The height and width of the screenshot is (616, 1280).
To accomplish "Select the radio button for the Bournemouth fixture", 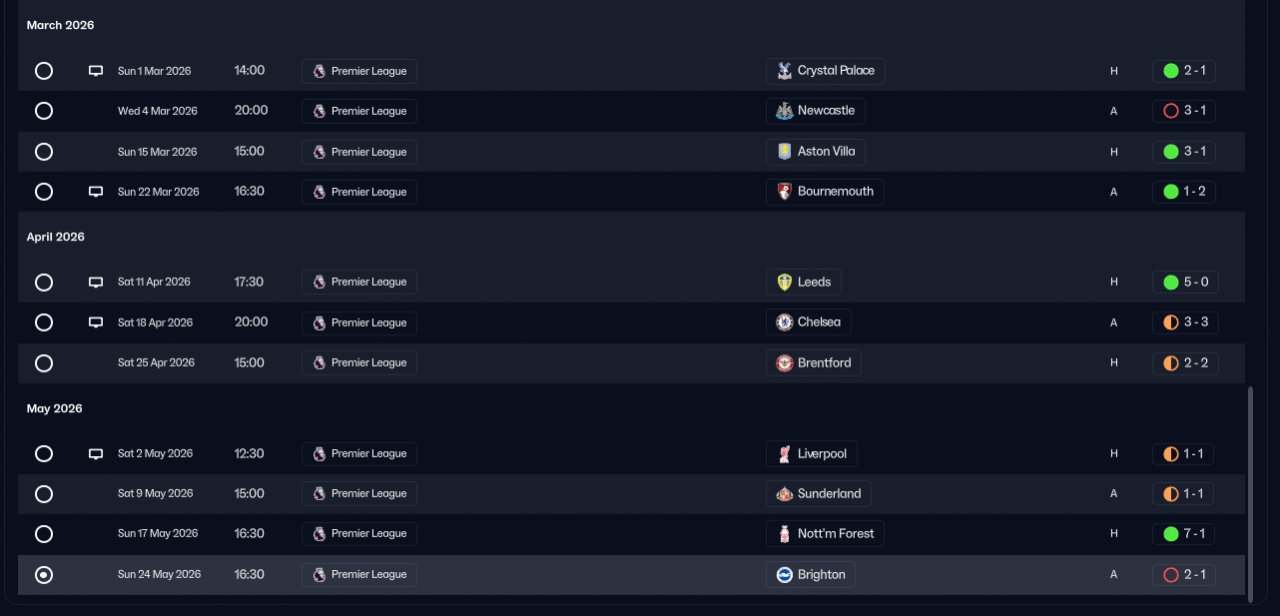I will tap(44, 192).
